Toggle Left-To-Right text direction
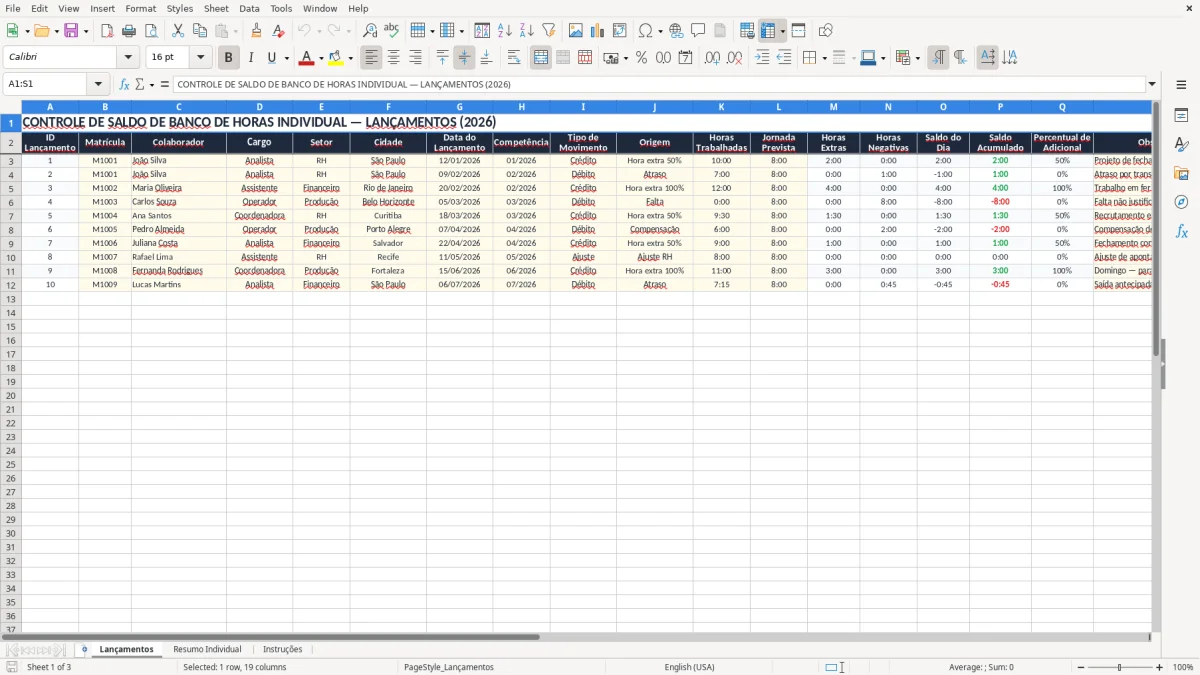 click(x=938, y=58)
